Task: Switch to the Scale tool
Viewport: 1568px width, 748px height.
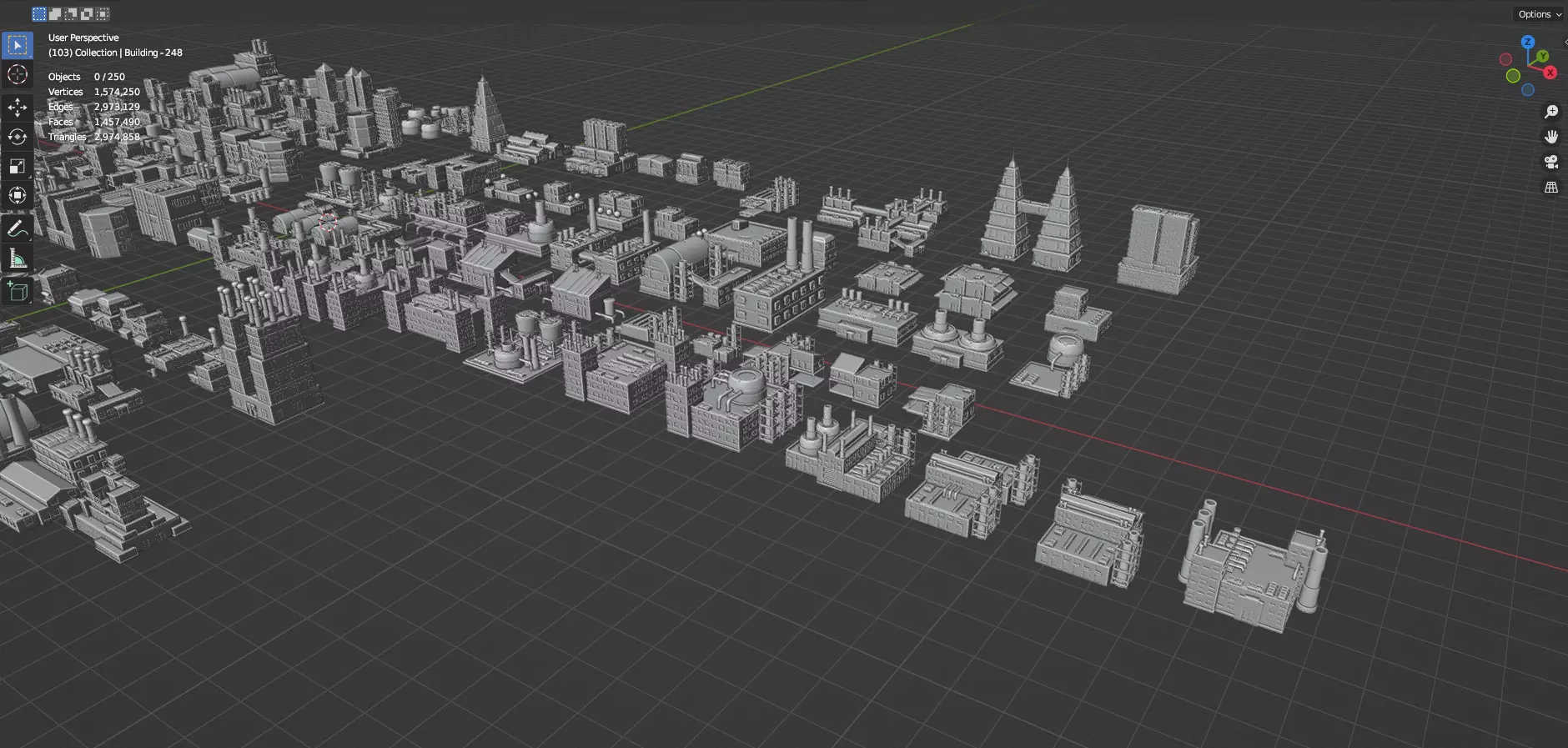Action: pyautogui.click(x=18, y=166)
